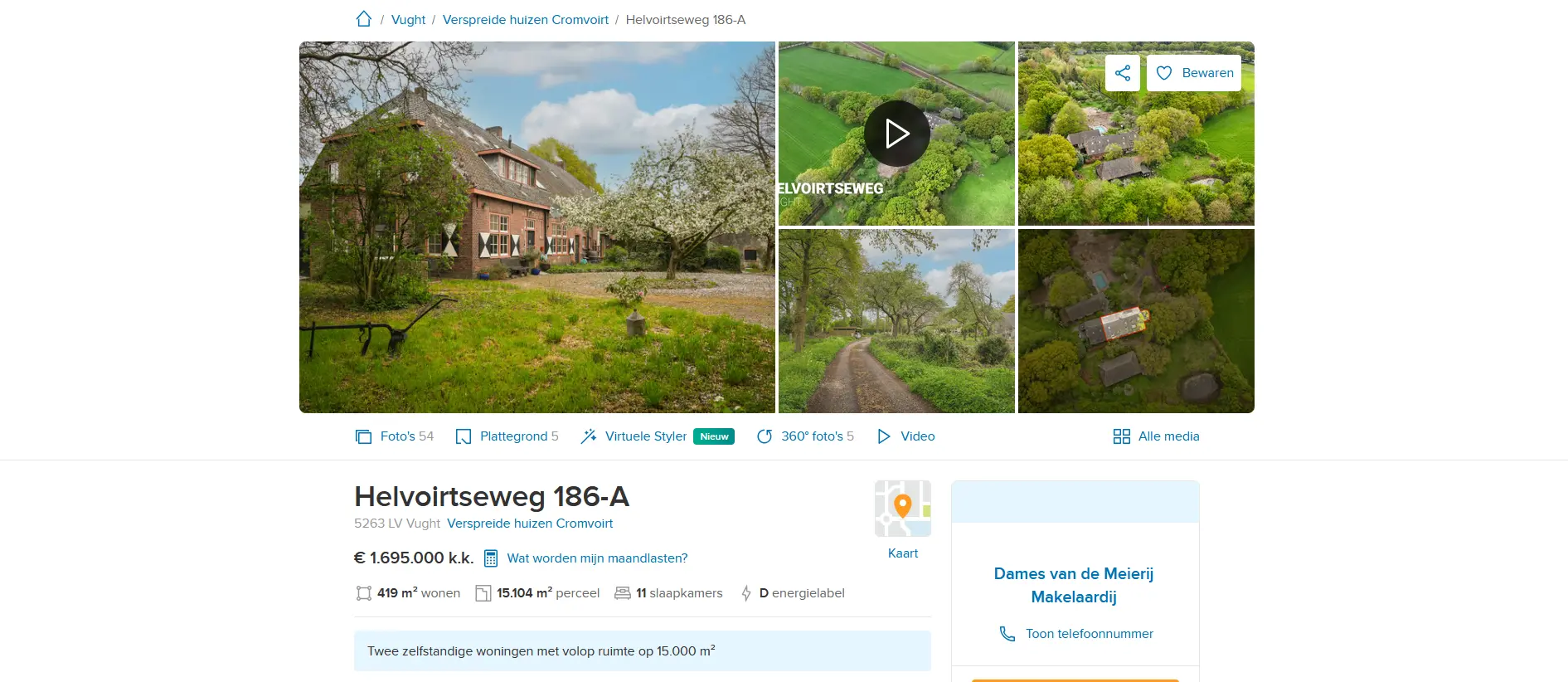The image size is (1568, 682).
Task: Click the Nieuw badge next to Virtuele Styler
Action: [714, 436]
